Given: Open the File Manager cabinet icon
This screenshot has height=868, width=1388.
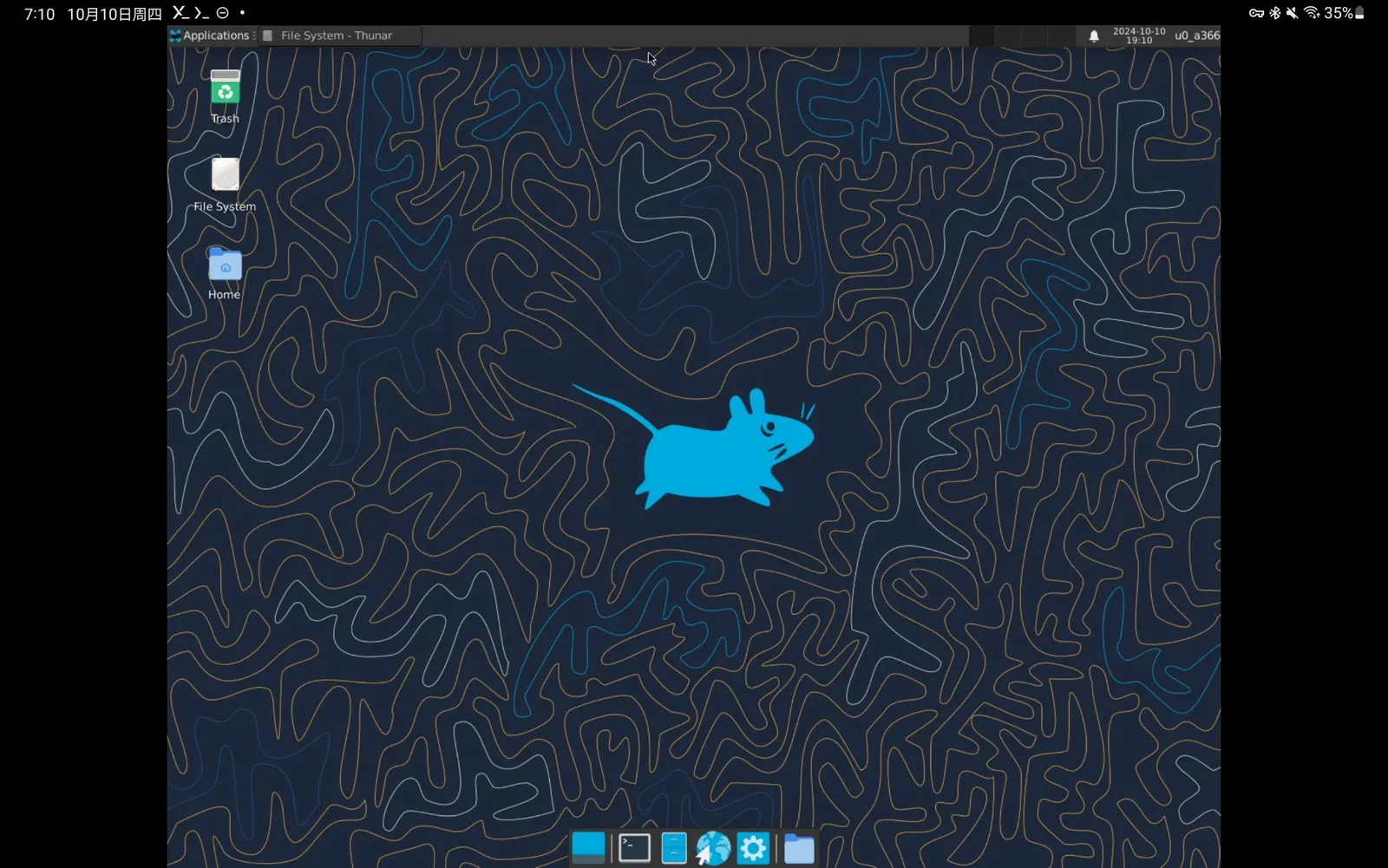Looking at the screenshot, I should (674, 848).
